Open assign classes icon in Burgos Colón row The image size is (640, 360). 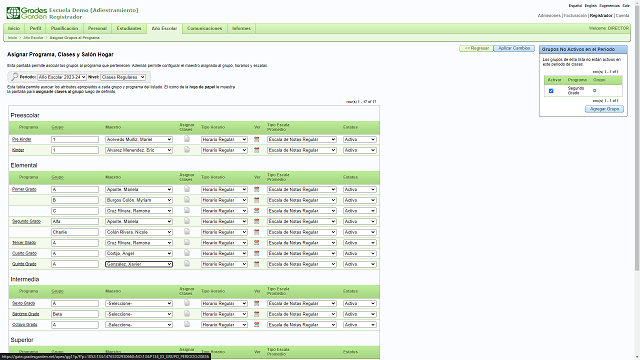point(187,200)
